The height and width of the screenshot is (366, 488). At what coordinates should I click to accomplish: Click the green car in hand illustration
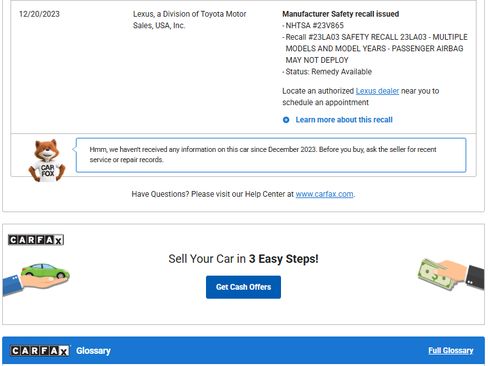tap(36, 279)
